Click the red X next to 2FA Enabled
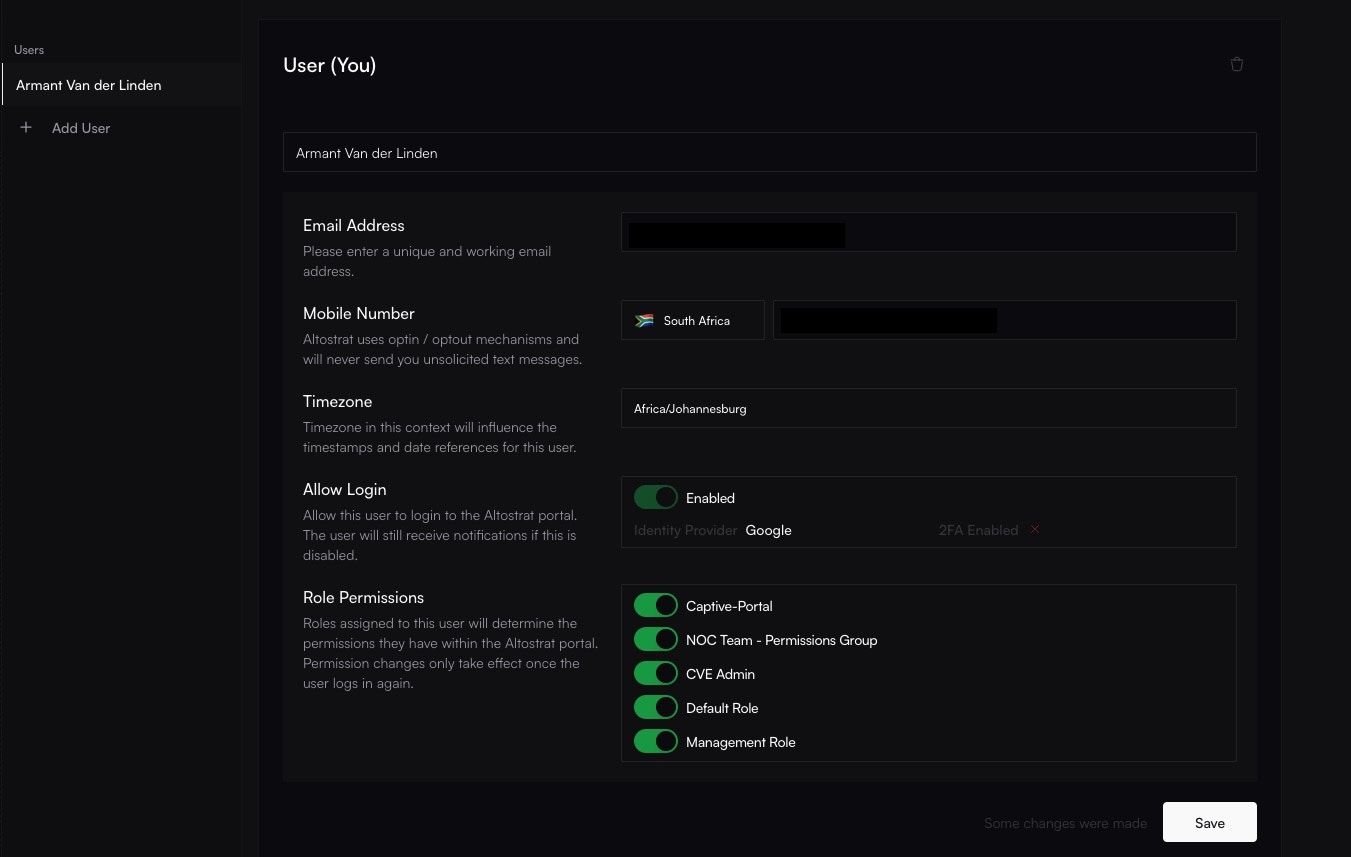Image resolution: width=1351 pixels, height=857 pixels. 1035,529
